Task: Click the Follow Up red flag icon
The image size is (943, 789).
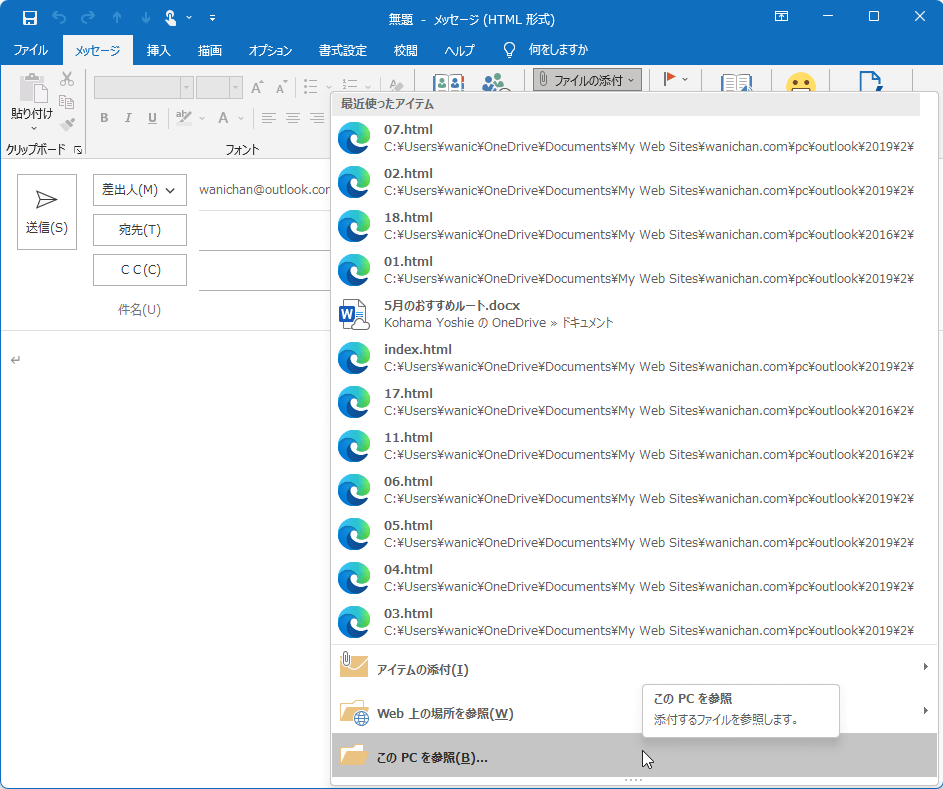Action: tap(669, 79)
